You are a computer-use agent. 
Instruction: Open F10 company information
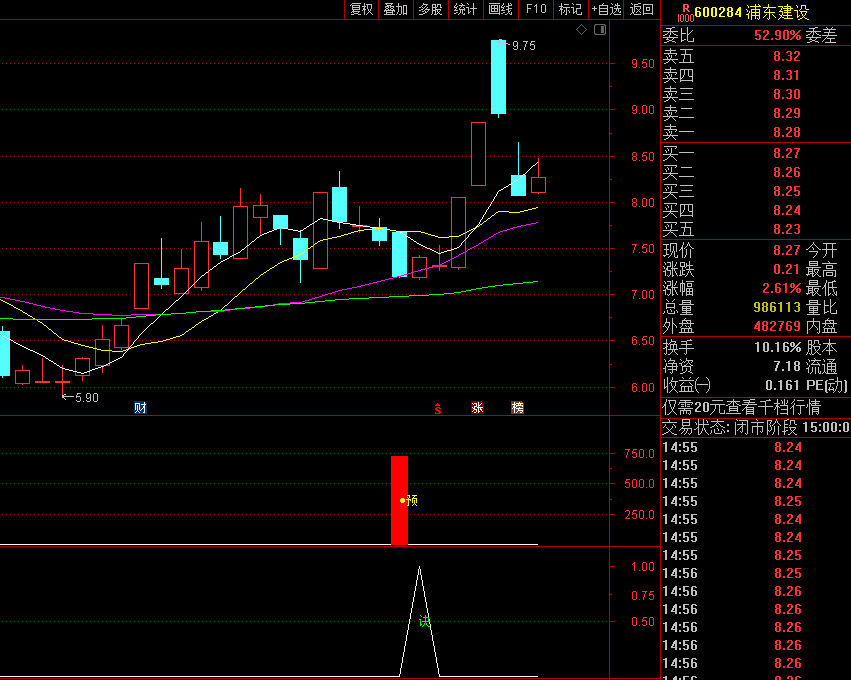tap(536, 9)
